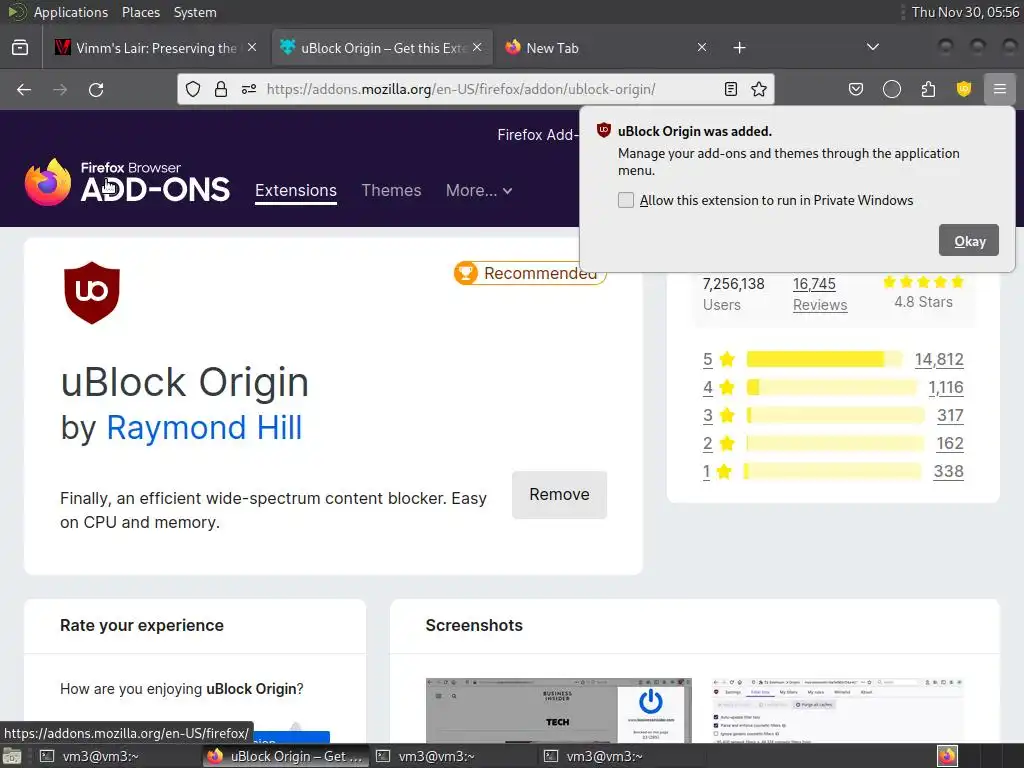Click the Firefox icon in bottom panel tray
1024x768 pixels.
coord(947,756)
